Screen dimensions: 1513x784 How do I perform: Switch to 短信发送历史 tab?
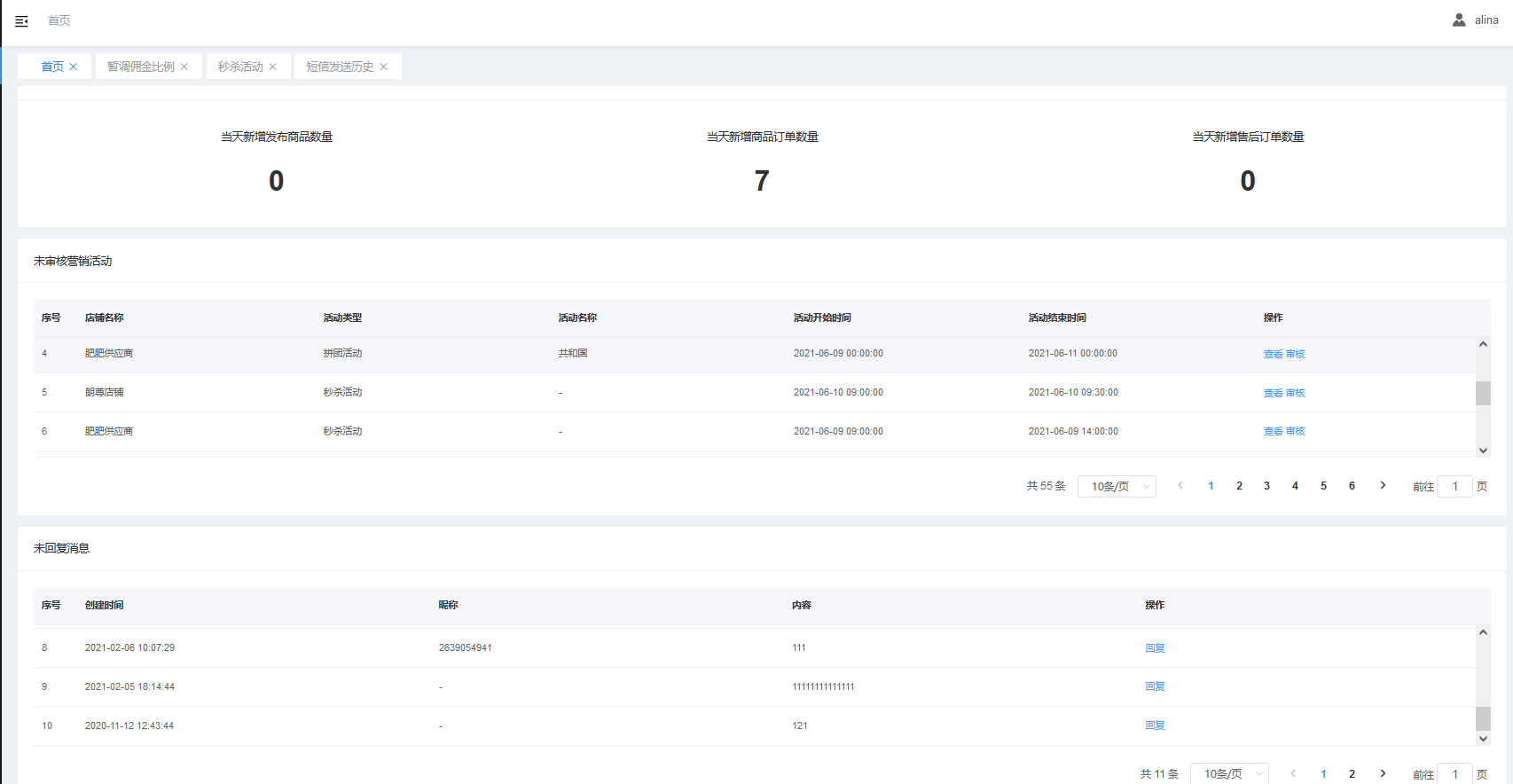[x=340, y=67]
